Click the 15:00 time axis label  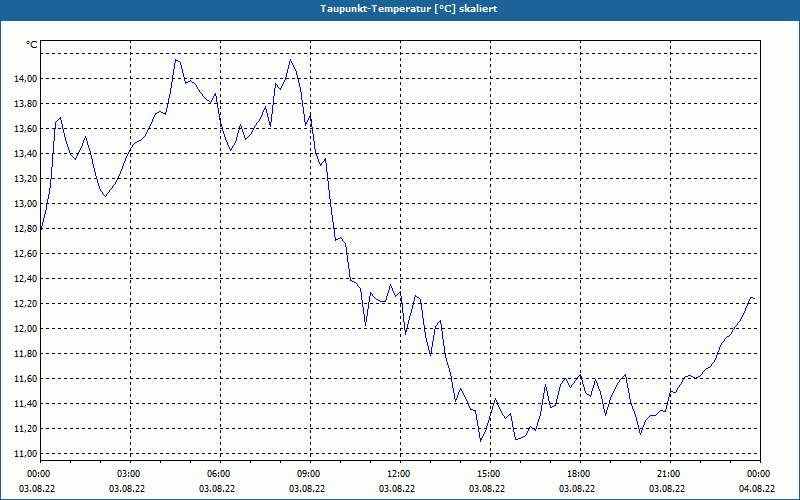[x=487, y=474]
